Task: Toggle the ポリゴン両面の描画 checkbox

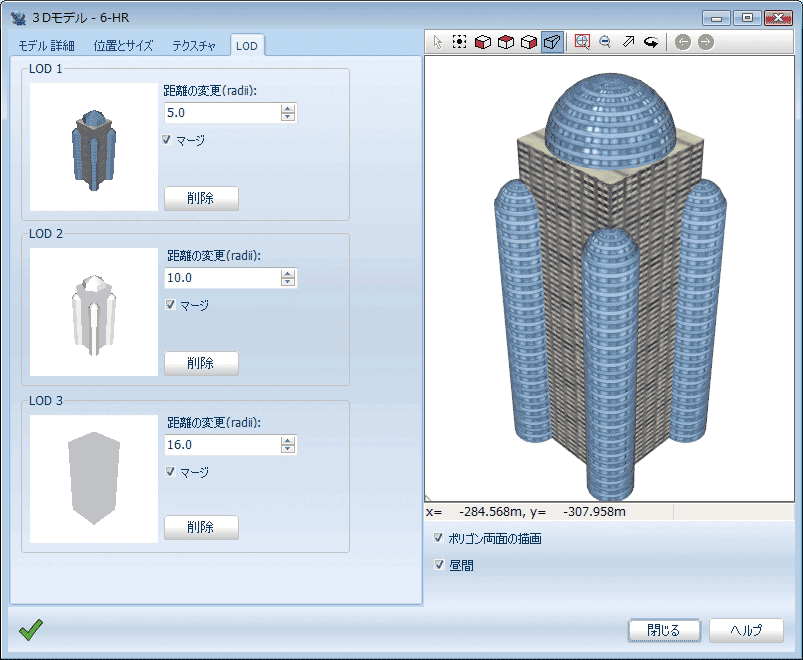Action: pyautogui.click(x=438, y=538)
